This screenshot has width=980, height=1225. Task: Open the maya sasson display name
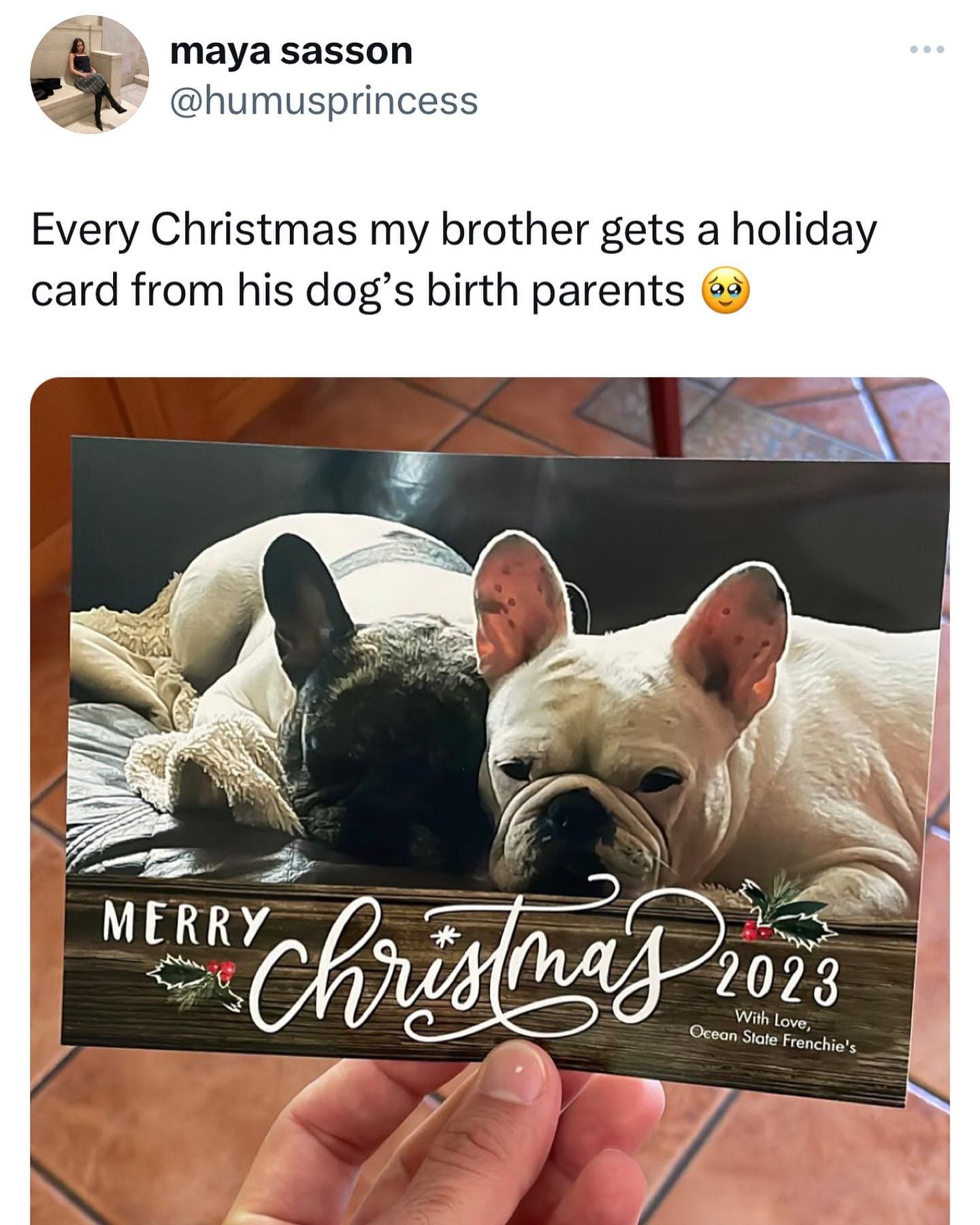(291, 52)
